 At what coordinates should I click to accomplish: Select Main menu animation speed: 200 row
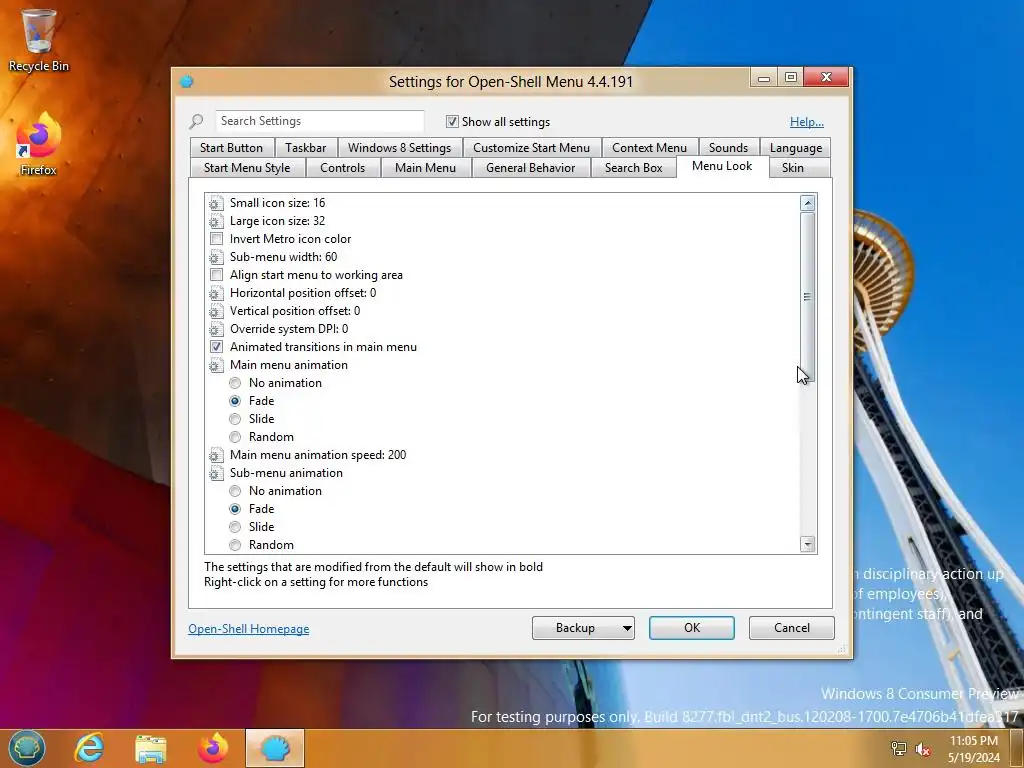[318, 455]
